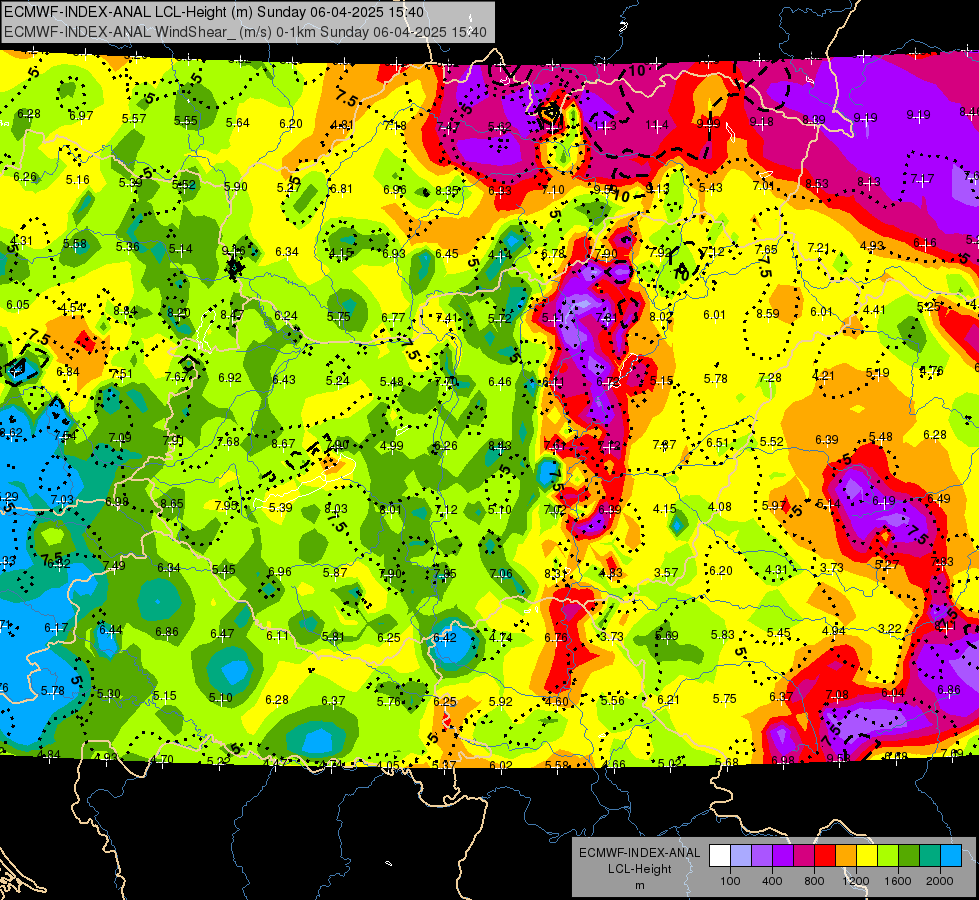Select the grid value 3.57

tap(666, 572)
